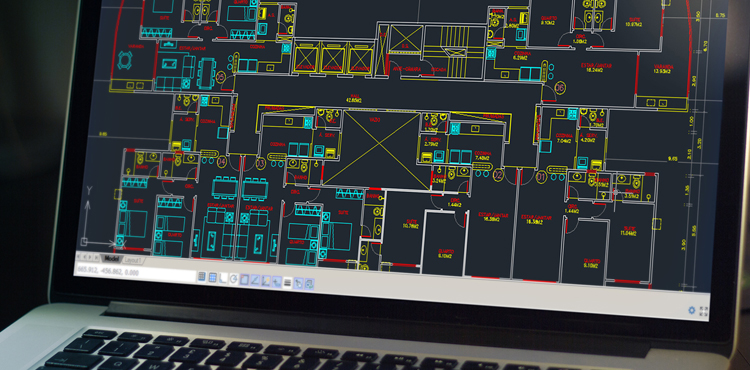Switch to the Layout1 tab
750x370 pixels.
[133, 261]
